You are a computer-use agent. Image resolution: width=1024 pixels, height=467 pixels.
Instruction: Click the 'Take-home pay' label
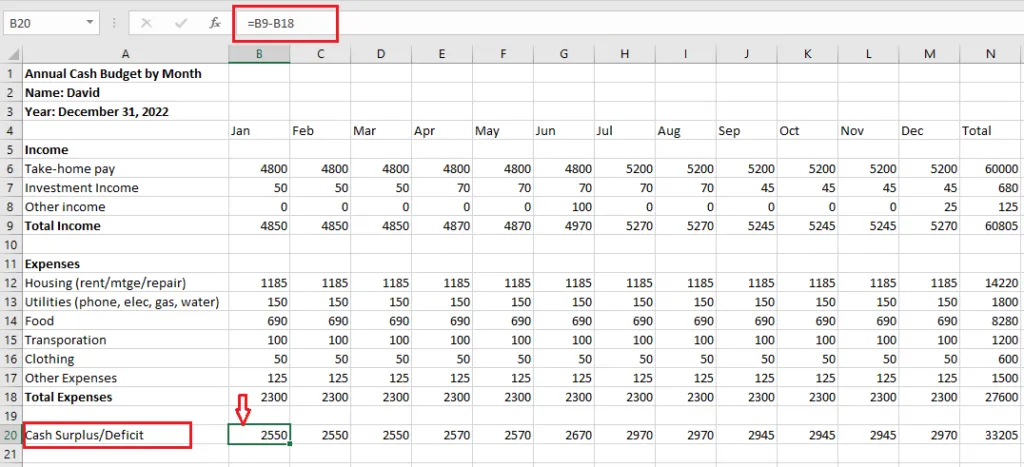point(70,169)
